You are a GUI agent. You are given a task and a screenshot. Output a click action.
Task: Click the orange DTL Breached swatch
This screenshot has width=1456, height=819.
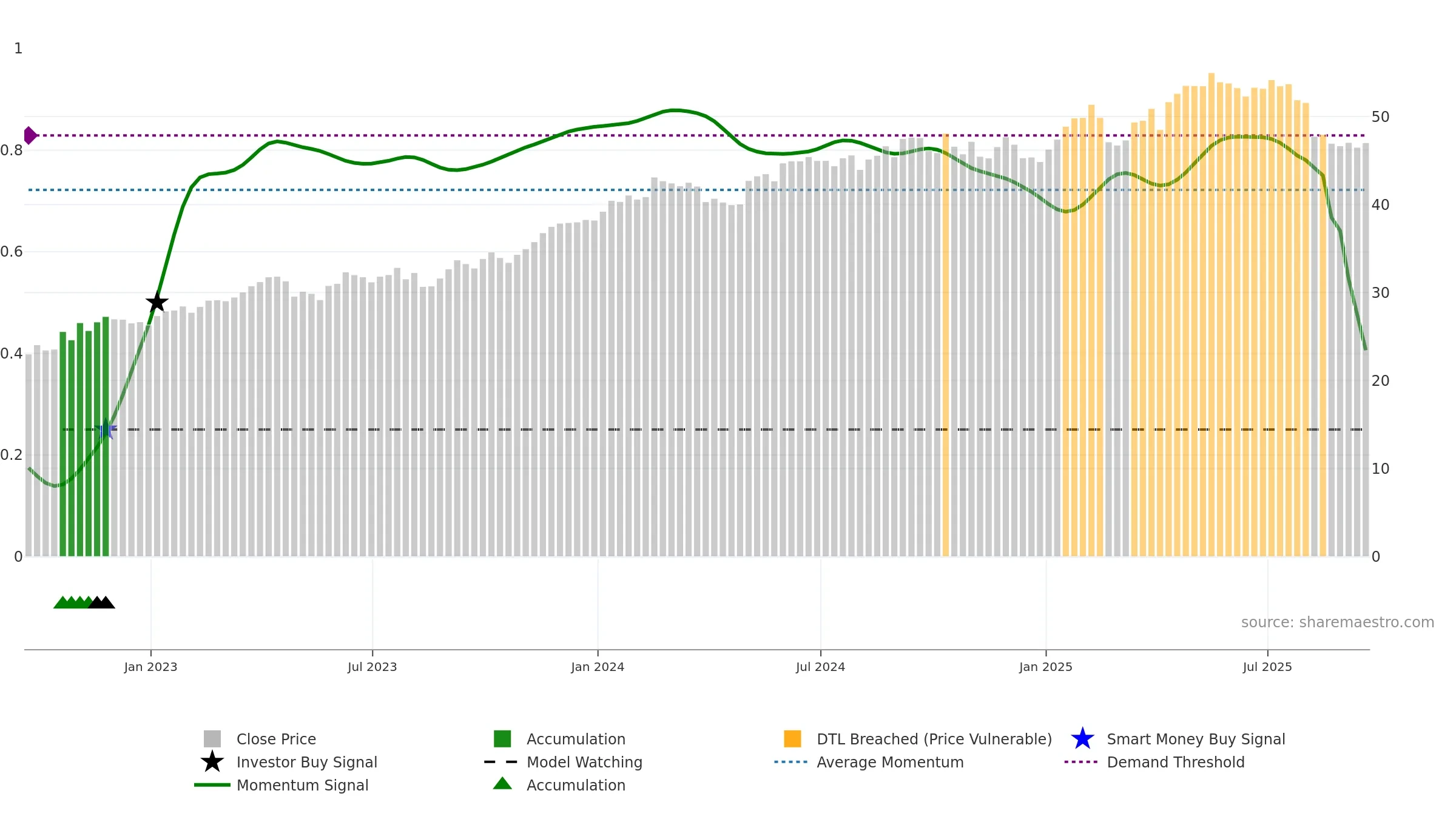point(792,738)
